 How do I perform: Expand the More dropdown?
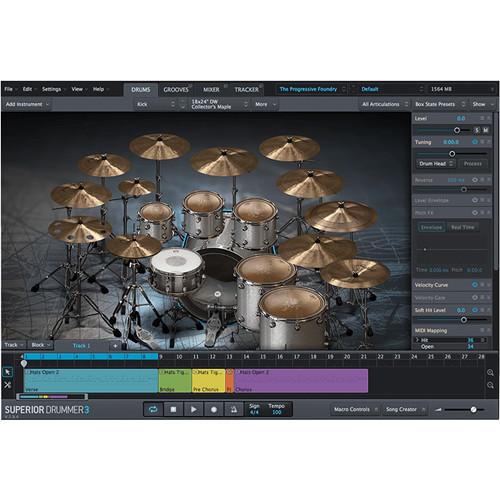click(x=265, y=104)
